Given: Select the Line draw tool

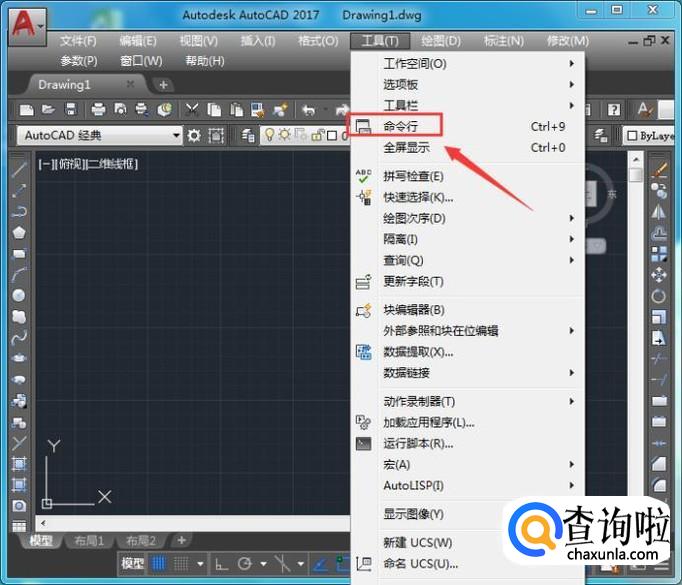Looking at the screenshot, I should (19, 169).
